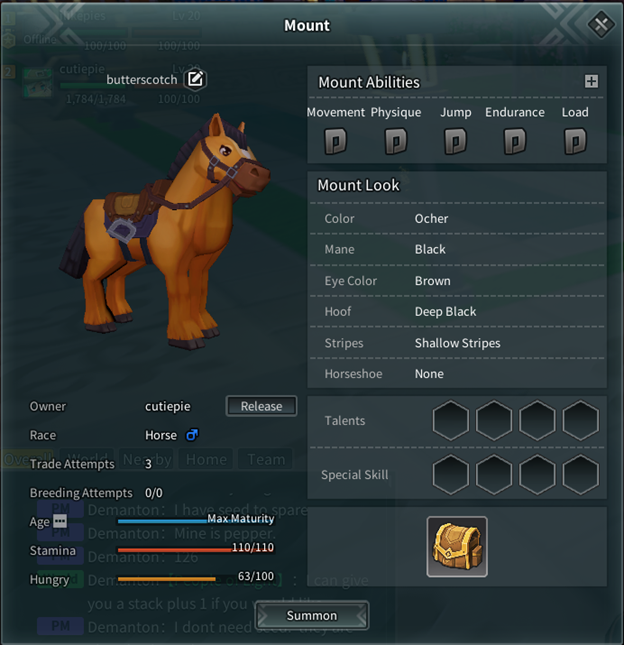Summon the horse with the Summon button
This screenshot has width=624, height=645.
[312, 615]
